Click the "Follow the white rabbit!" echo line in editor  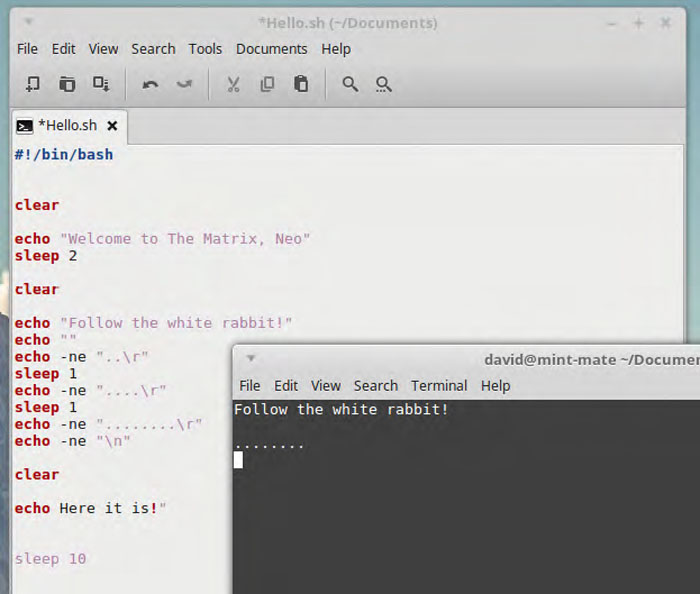[x=153, y=323]
